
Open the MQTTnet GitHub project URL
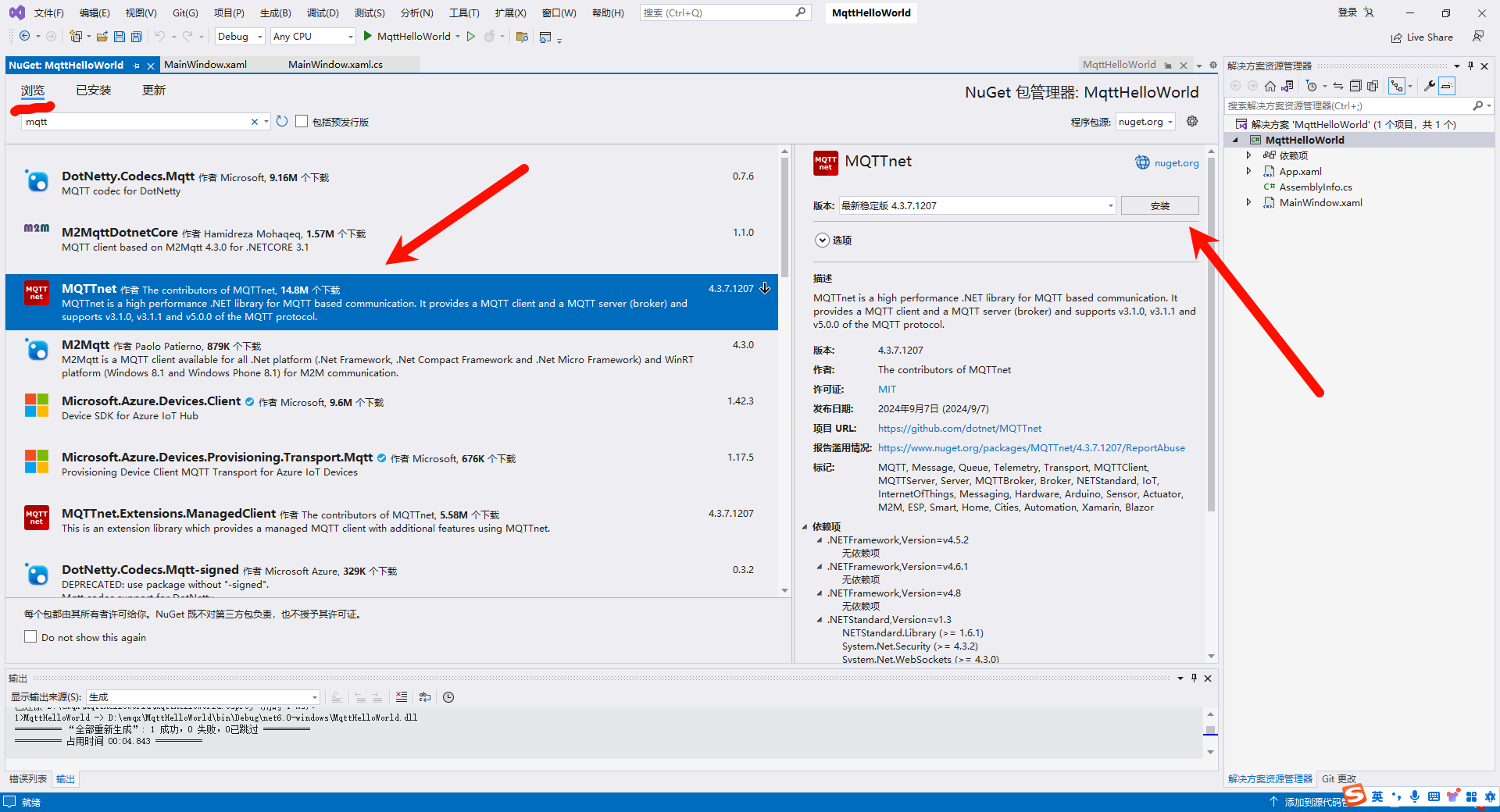click(959, 429)
